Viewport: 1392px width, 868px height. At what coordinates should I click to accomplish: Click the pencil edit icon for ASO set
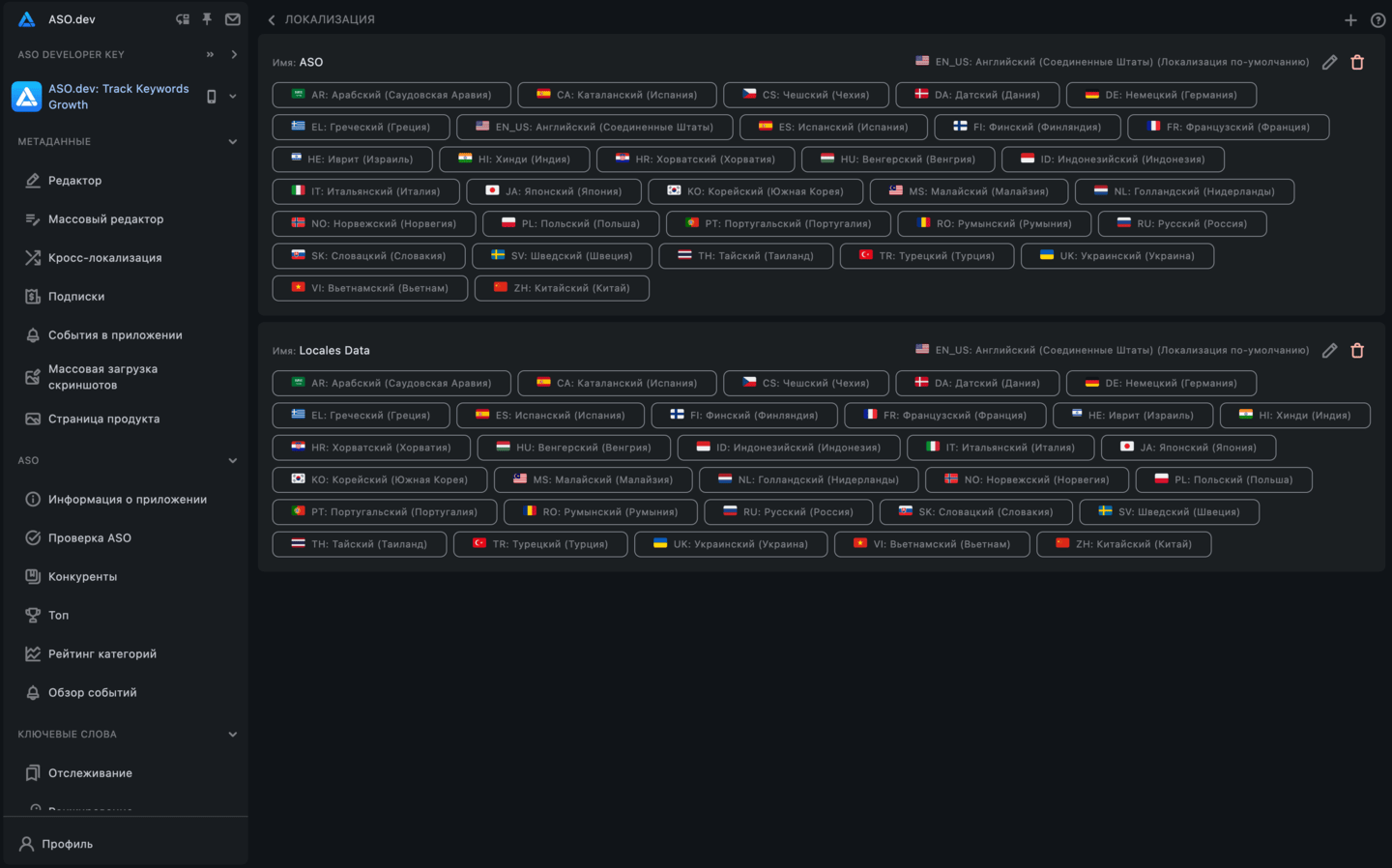pyautogui.click(x=1330, y=62)
